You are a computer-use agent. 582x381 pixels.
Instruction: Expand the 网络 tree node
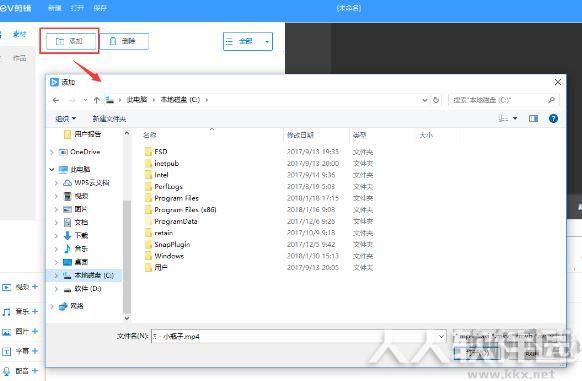click(52, 306)
